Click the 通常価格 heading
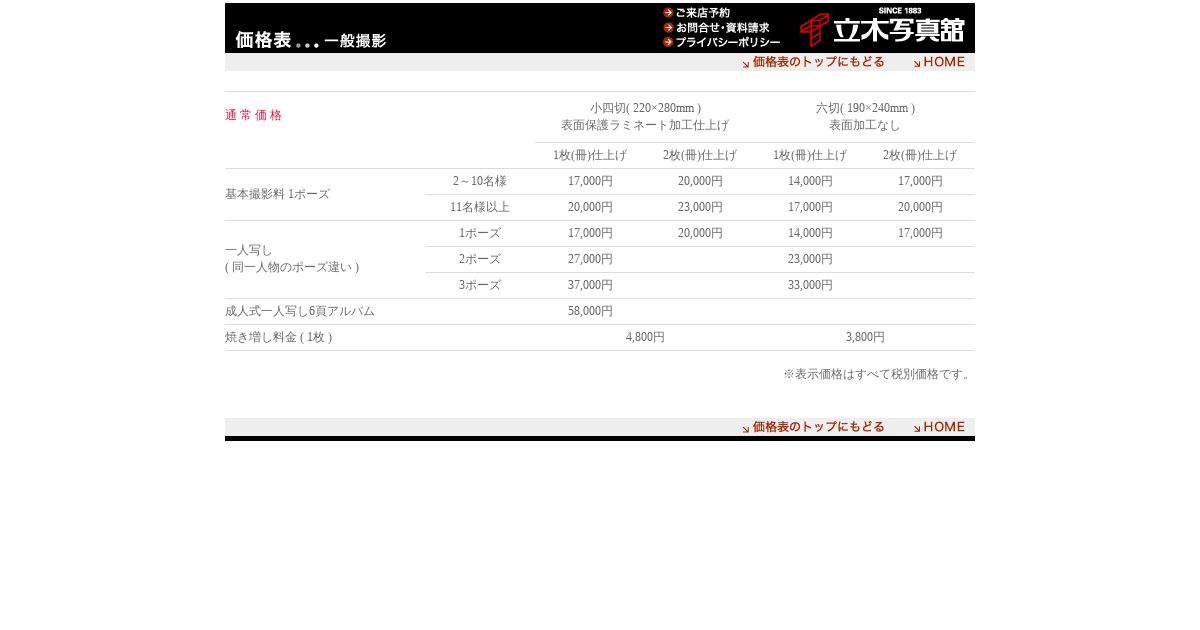 tap(254, 115)
